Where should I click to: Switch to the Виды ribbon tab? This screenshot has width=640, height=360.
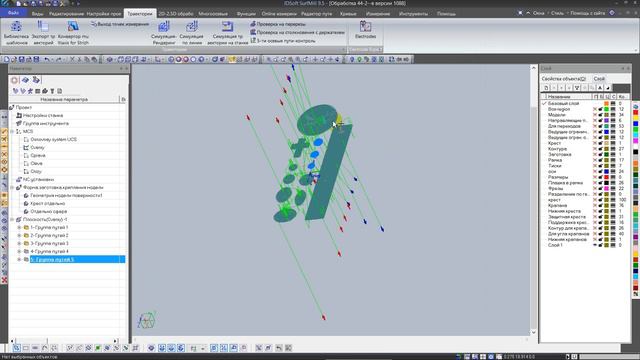tap(37, 14)
